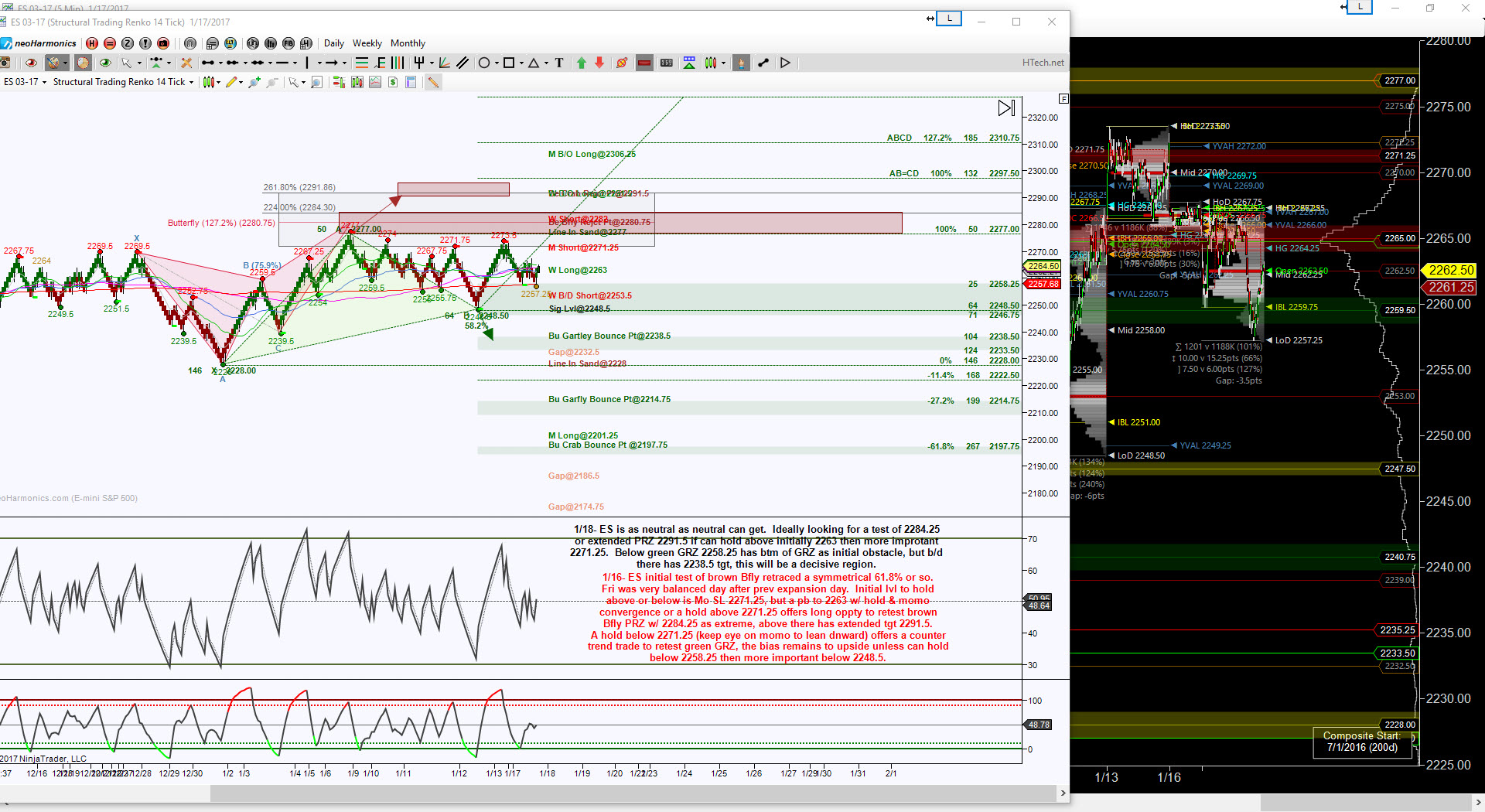Open the ES 03-17 instrument dropdown
The width and height of the screenshot is (1485, 812).
26,82
